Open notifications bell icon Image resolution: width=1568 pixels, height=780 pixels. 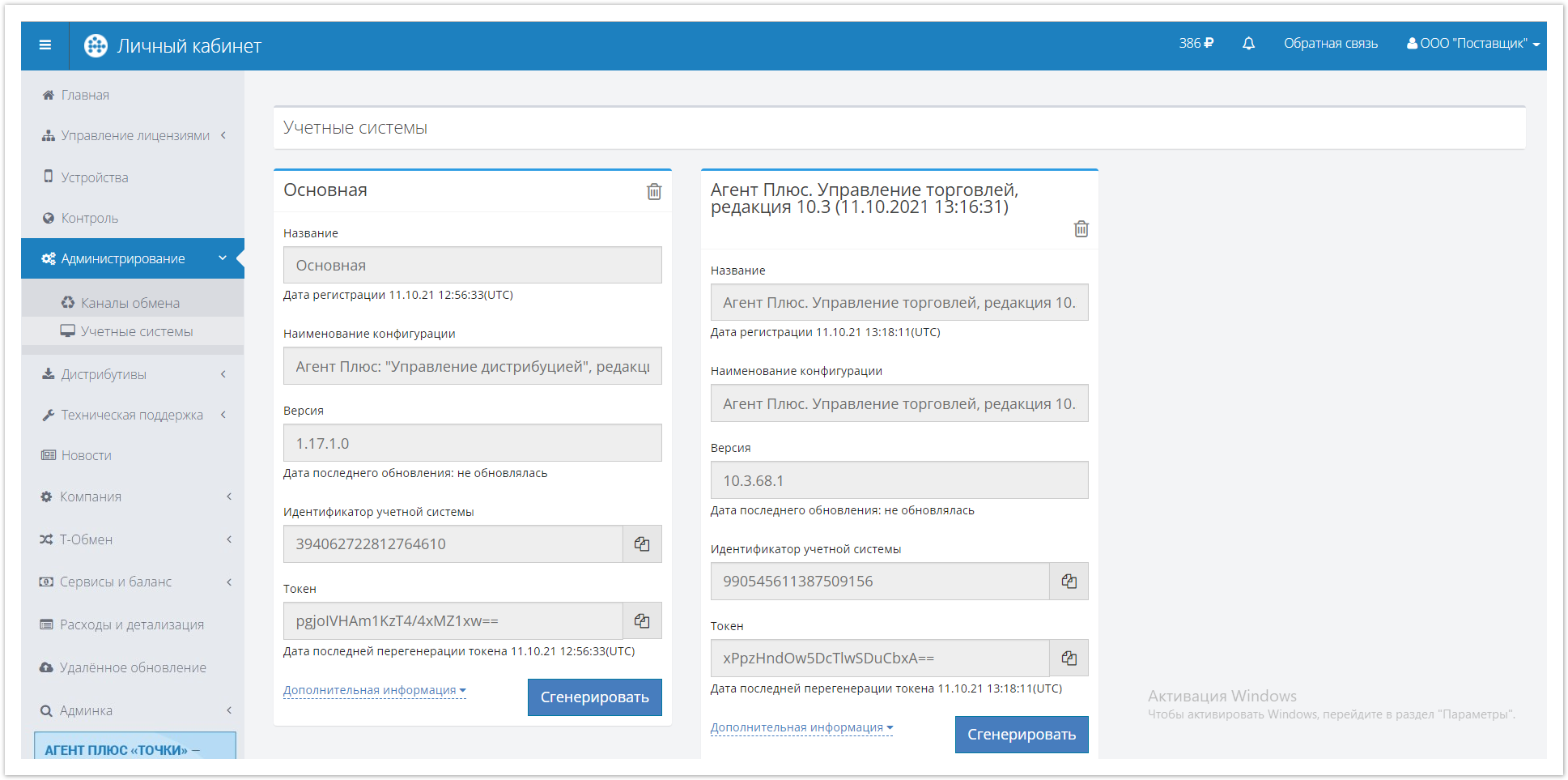click(1248, 44)
